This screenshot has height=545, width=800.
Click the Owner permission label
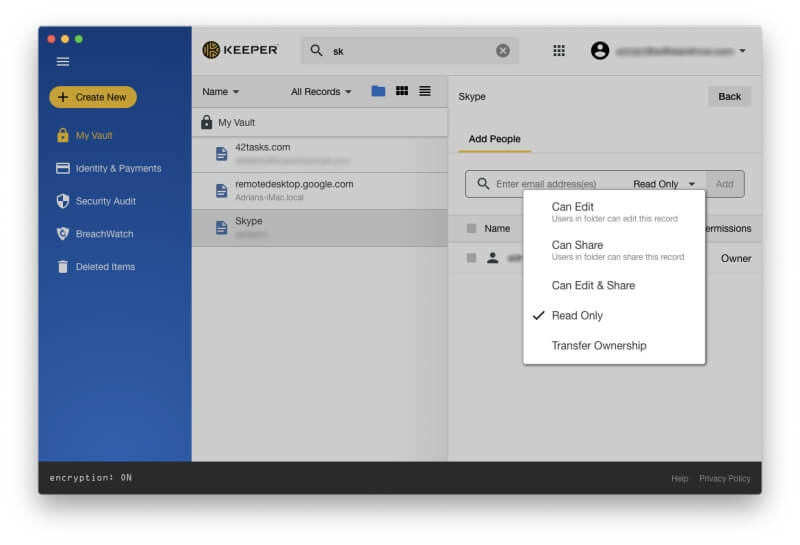tap(736, 258)
